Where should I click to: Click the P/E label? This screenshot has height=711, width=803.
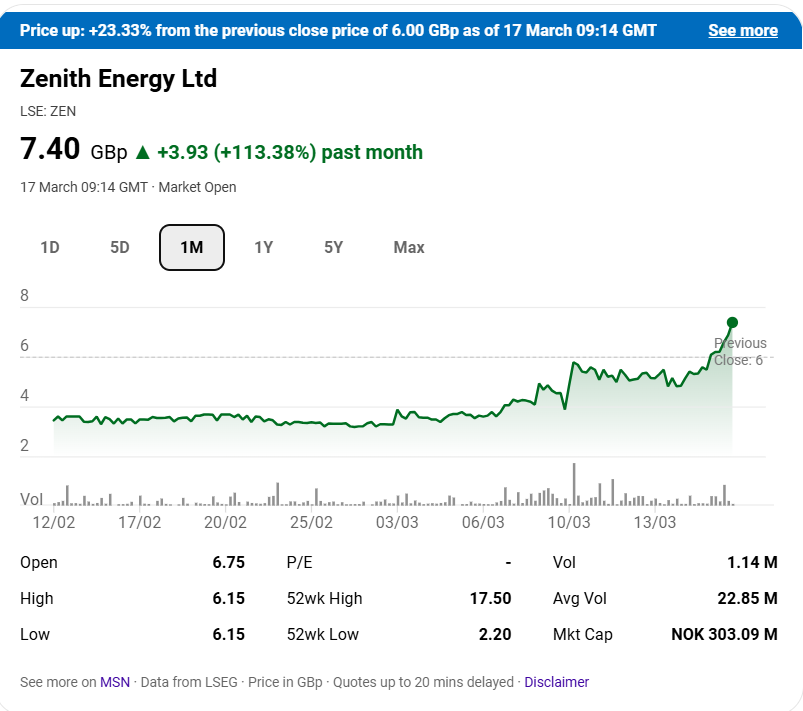(300, 562)
